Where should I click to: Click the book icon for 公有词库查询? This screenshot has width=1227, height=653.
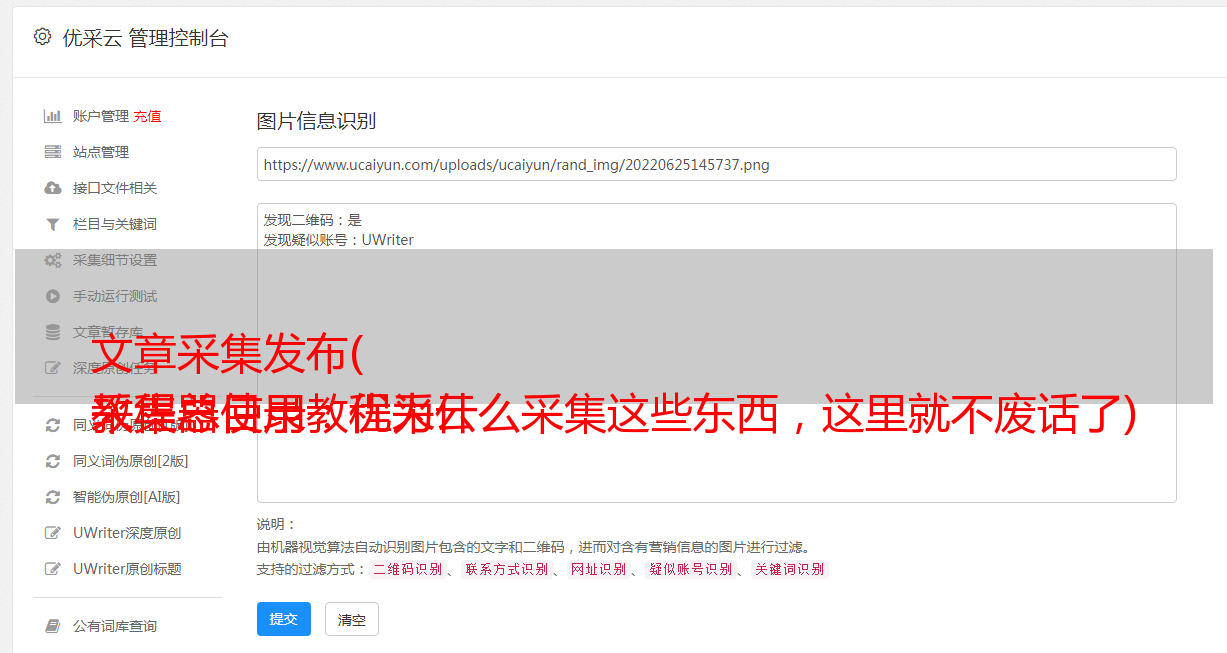[x=53, y=626]
